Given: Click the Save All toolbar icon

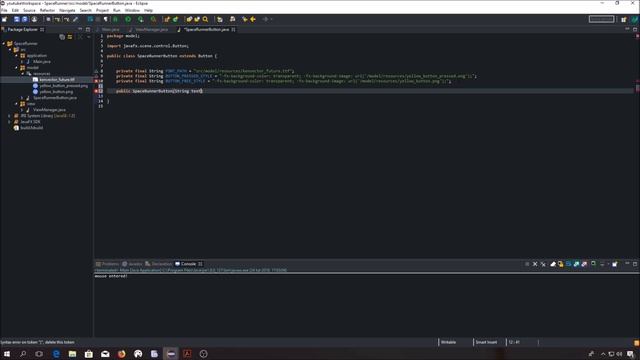Looking at the screenshot, I should (24, 19).
